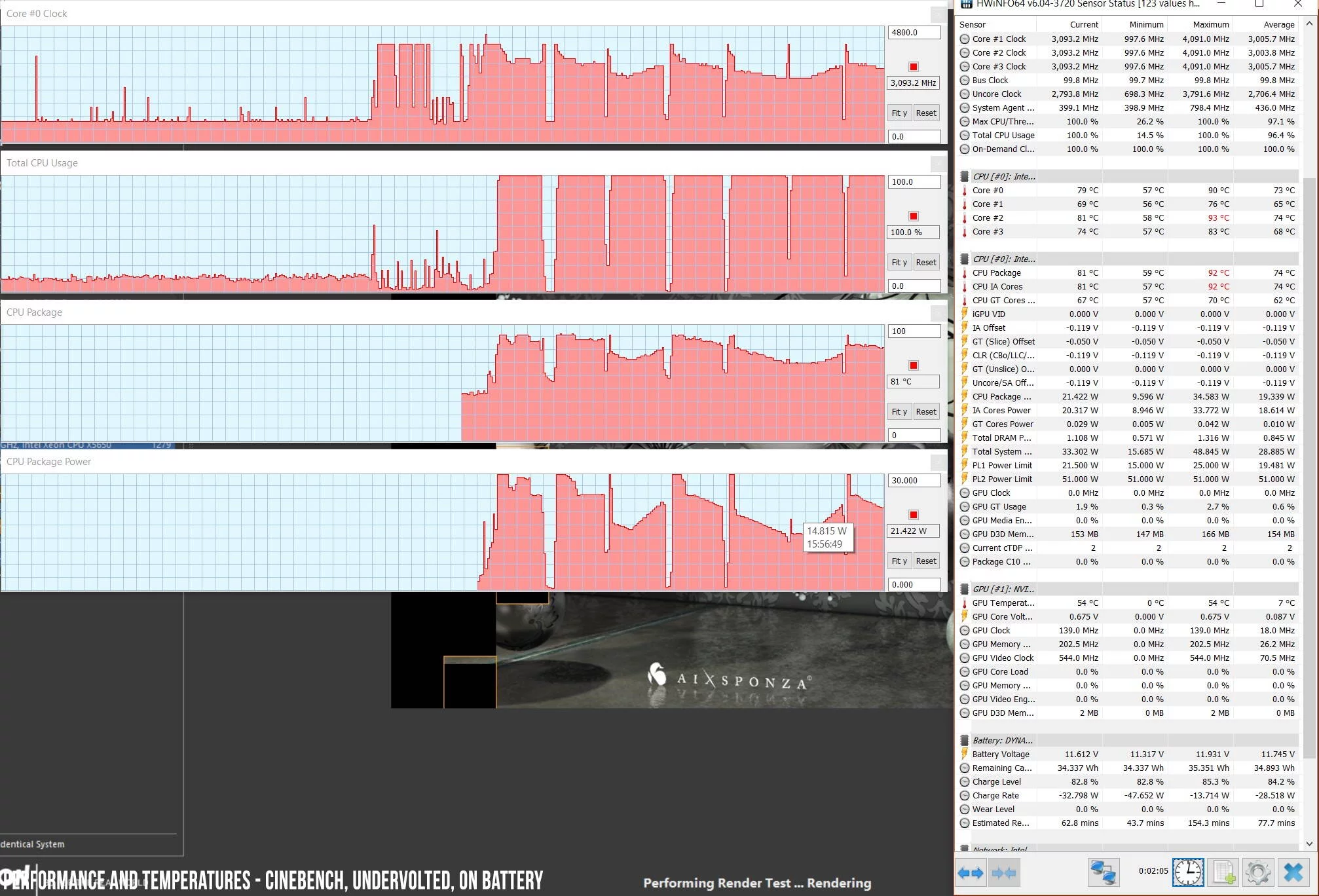
Task: Click Fit y in CPU Package graph
Action: [x=899, y=411]
